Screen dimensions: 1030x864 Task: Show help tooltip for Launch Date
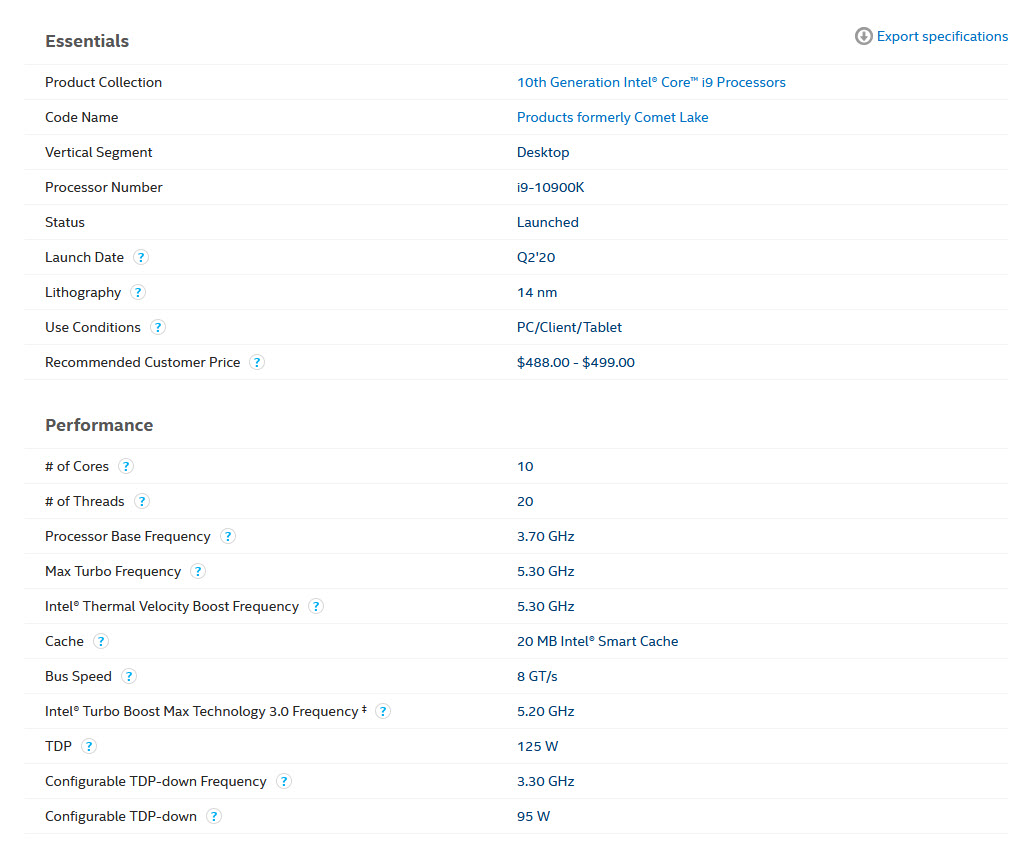[x=141, y=257]
